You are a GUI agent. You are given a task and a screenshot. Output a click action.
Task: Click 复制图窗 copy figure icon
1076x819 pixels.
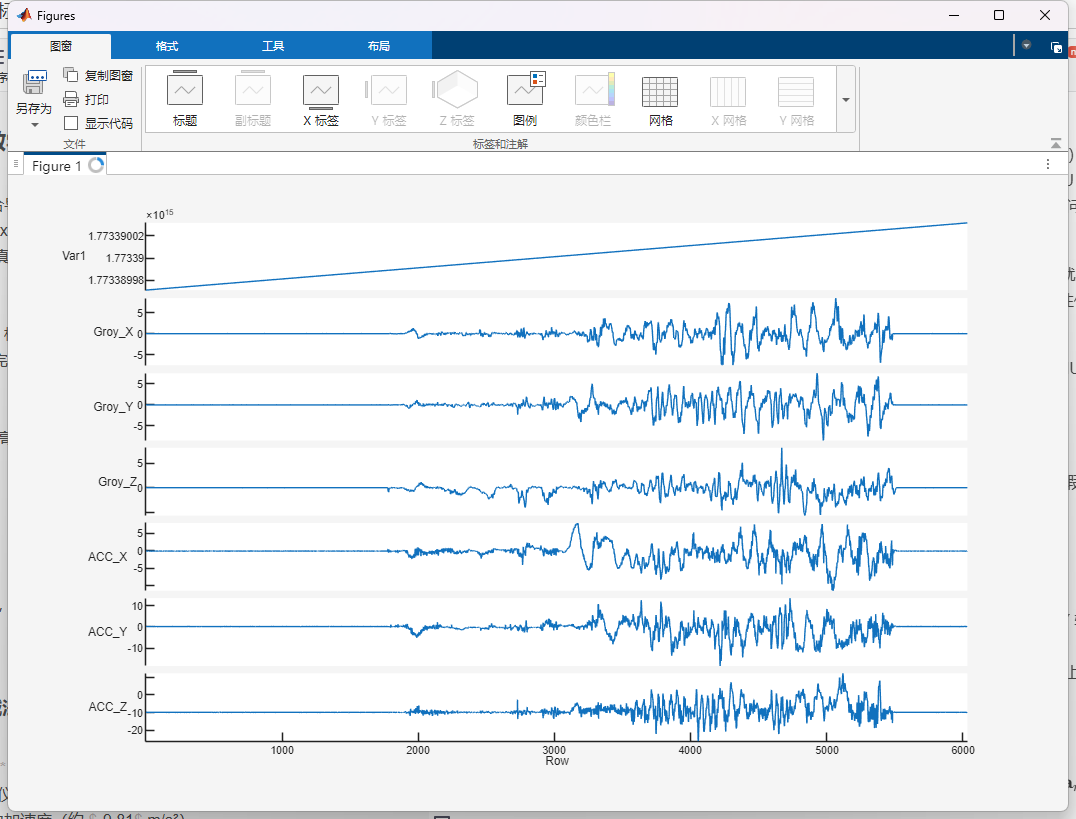[71, 74]
